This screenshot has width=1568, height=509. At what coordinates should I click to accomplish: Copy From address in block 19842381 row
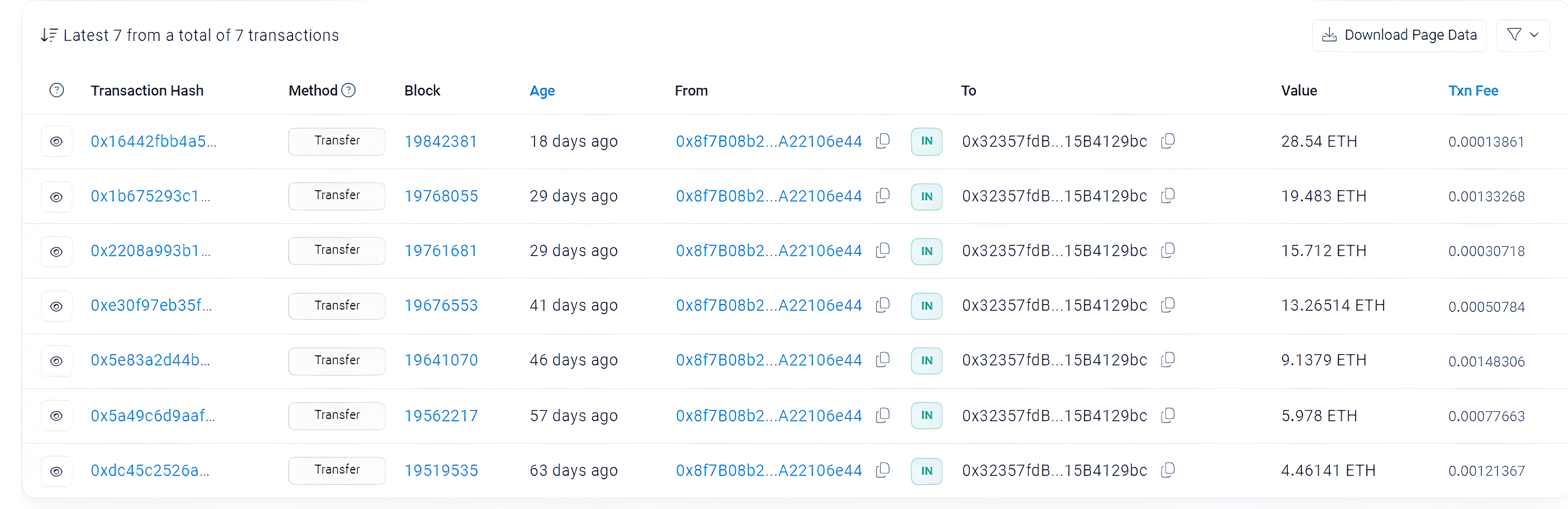tap(882, 141)
